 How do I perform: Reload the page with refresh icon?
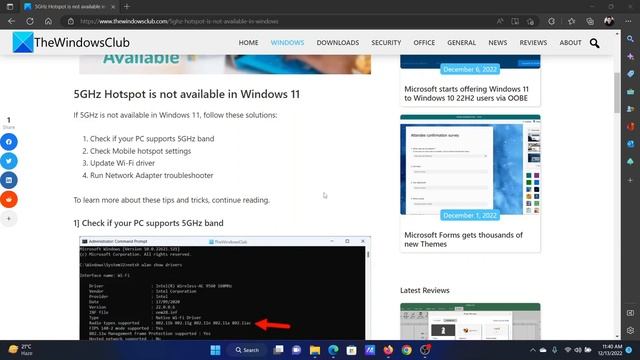tap(30, 21)
